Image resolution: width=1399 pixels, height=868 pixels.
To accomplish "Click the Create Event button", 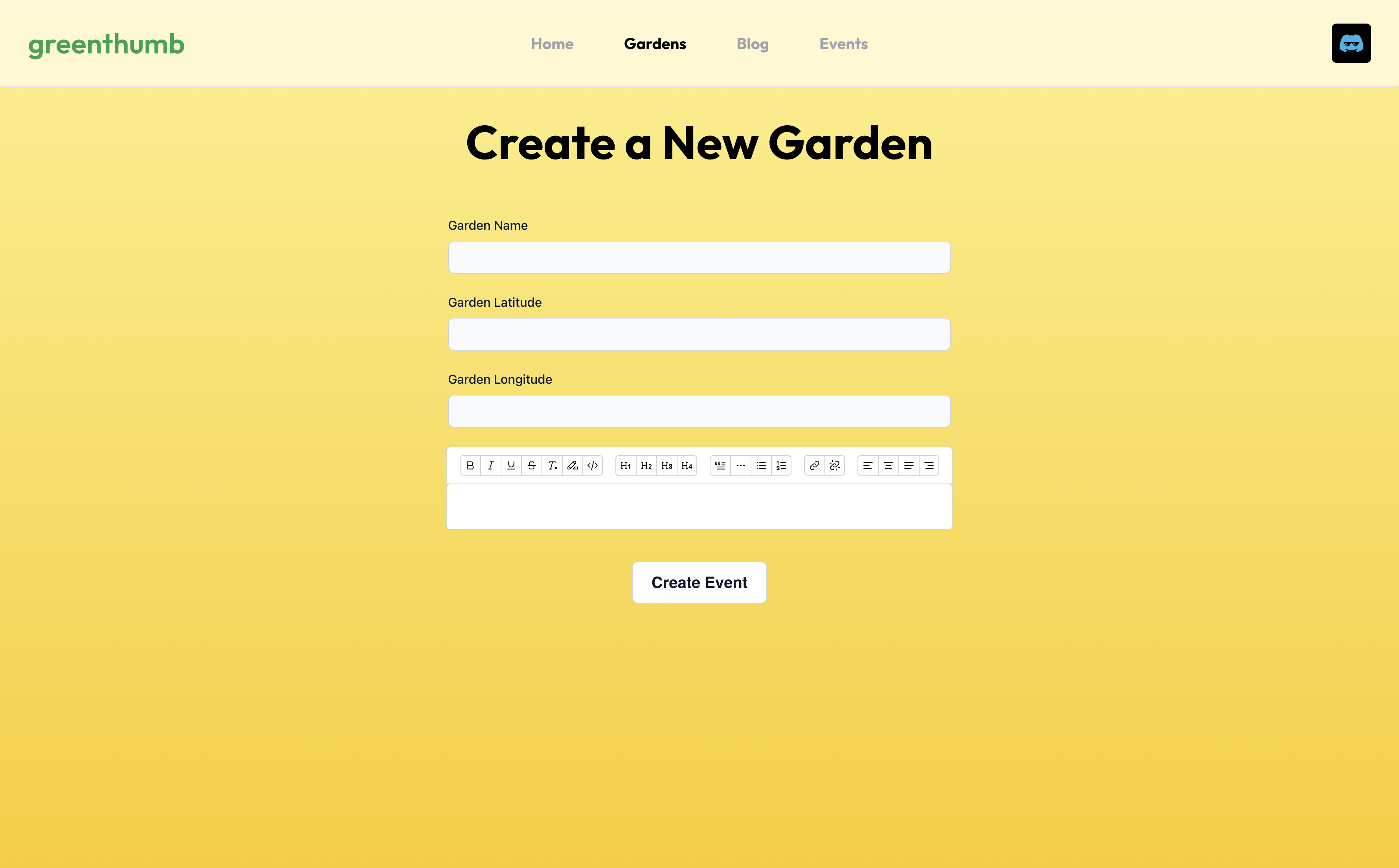I will [x=699, y=582].
